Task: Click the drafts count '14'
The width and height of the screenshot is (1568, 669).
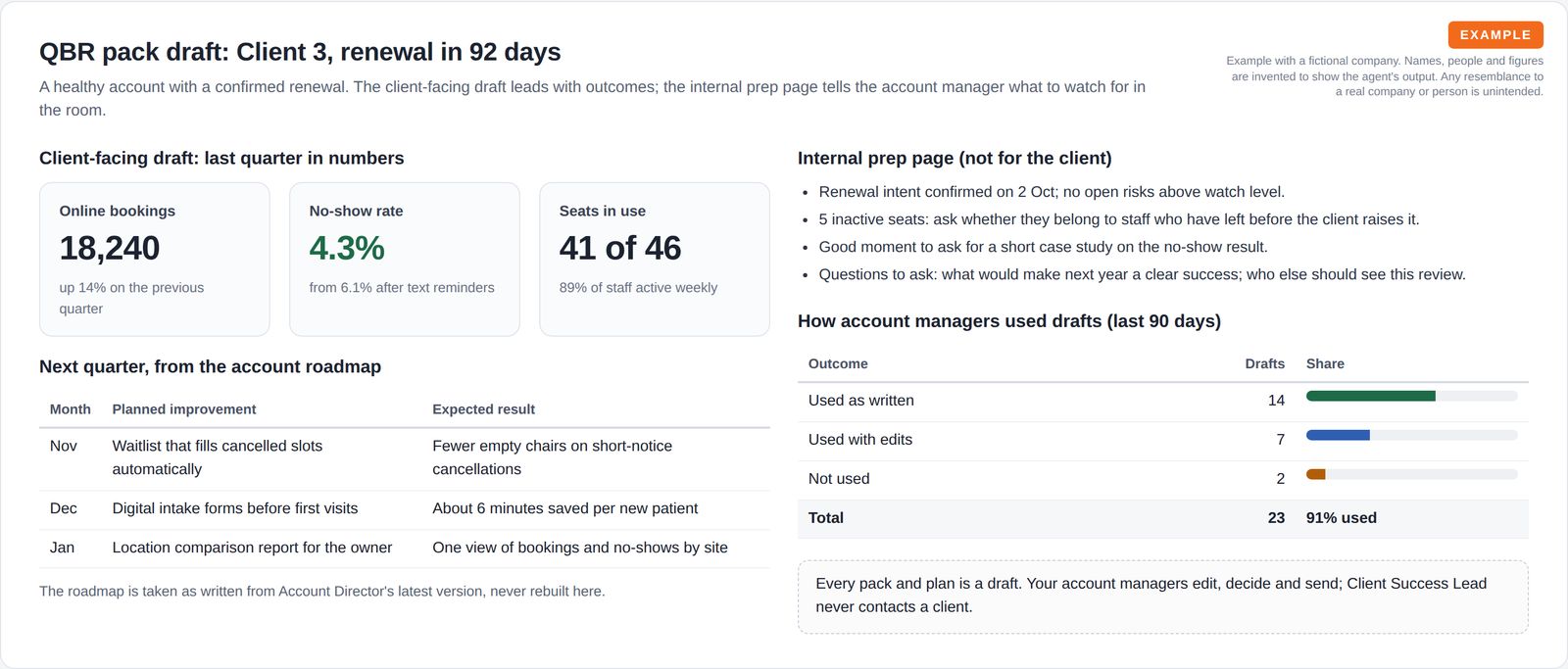Action: 1276,401
